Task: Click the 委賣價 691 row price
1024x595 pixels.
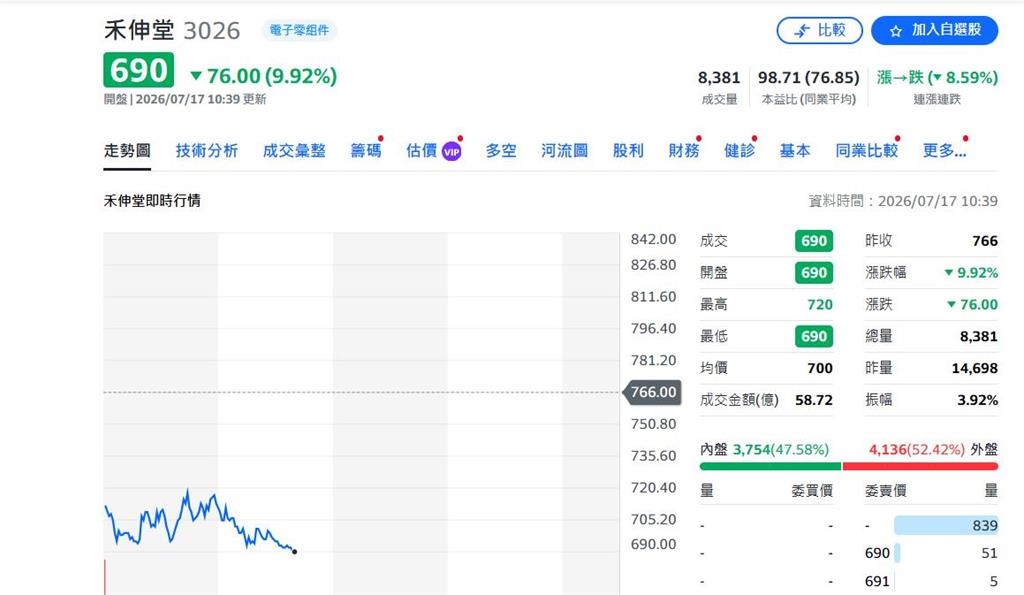Action: pyautogui.click(x=877, y=581)
